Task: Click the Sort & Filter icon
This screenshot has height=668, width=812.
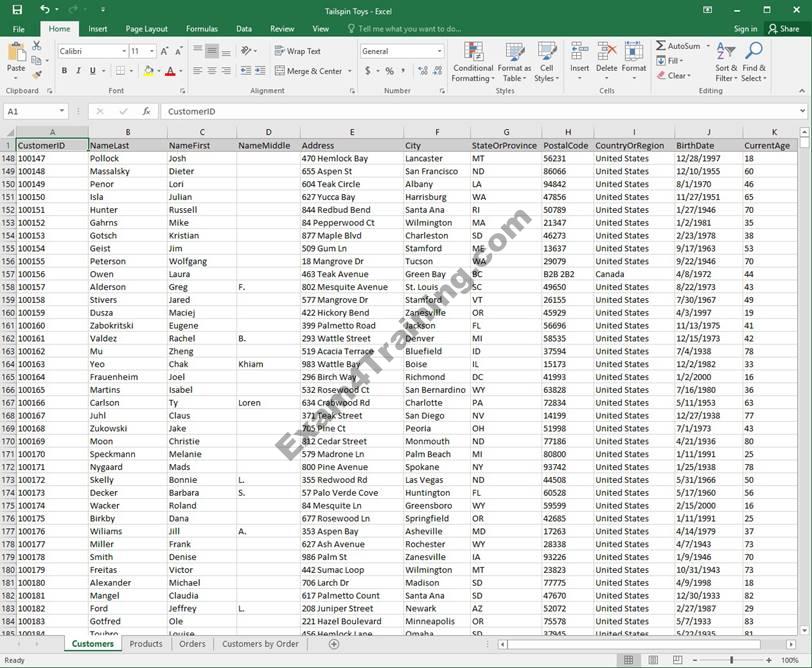Action: click(x=726, y=60)
